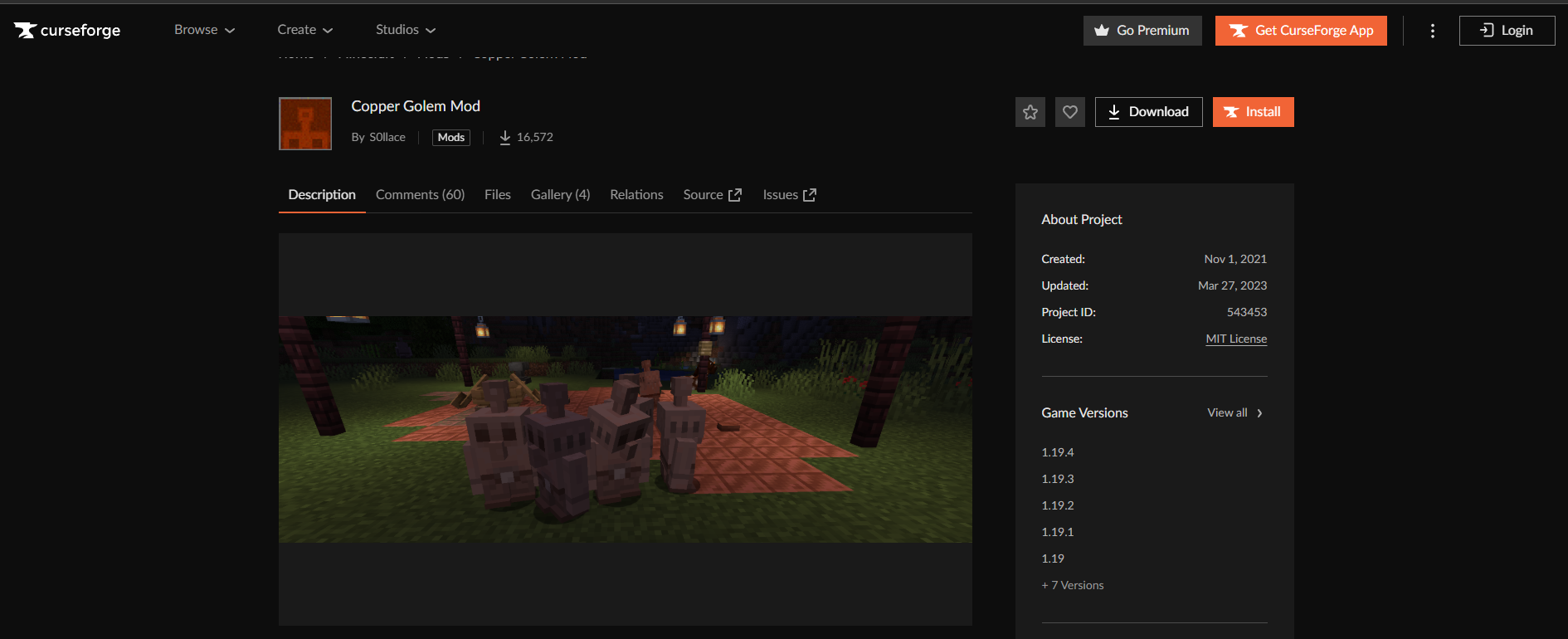Click the Updated date Mar 27, 2023

tap(1232, 285)
